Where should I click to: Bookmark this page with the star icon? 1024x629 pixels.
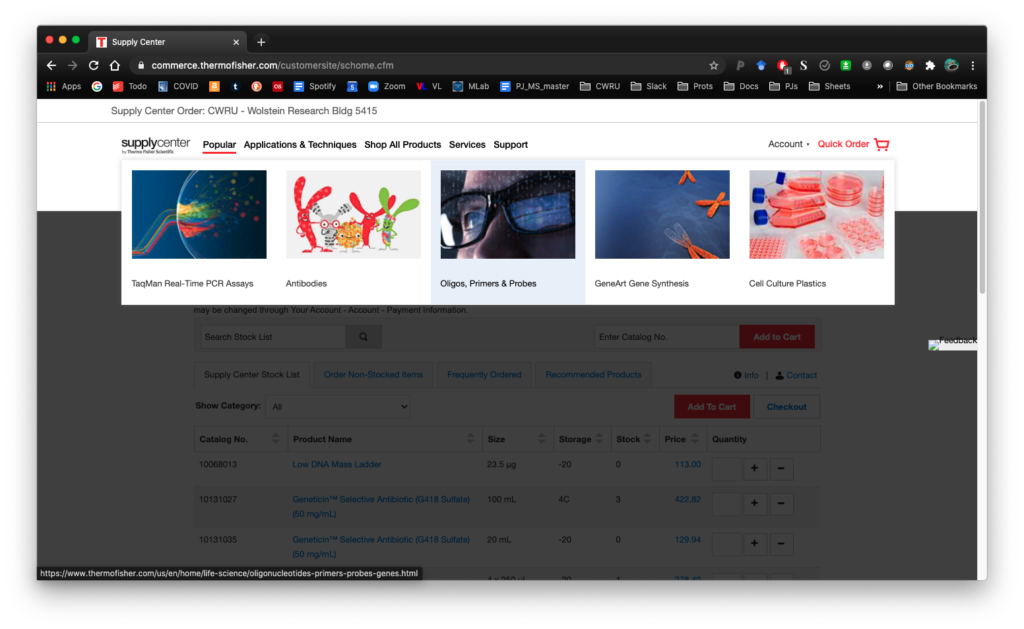coord(714,65)
